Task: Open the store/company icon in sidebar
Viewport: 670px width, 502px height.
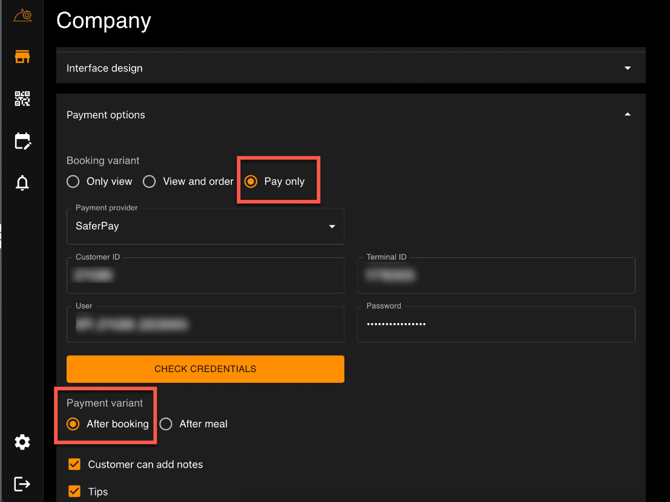Action: pos(22,57)
